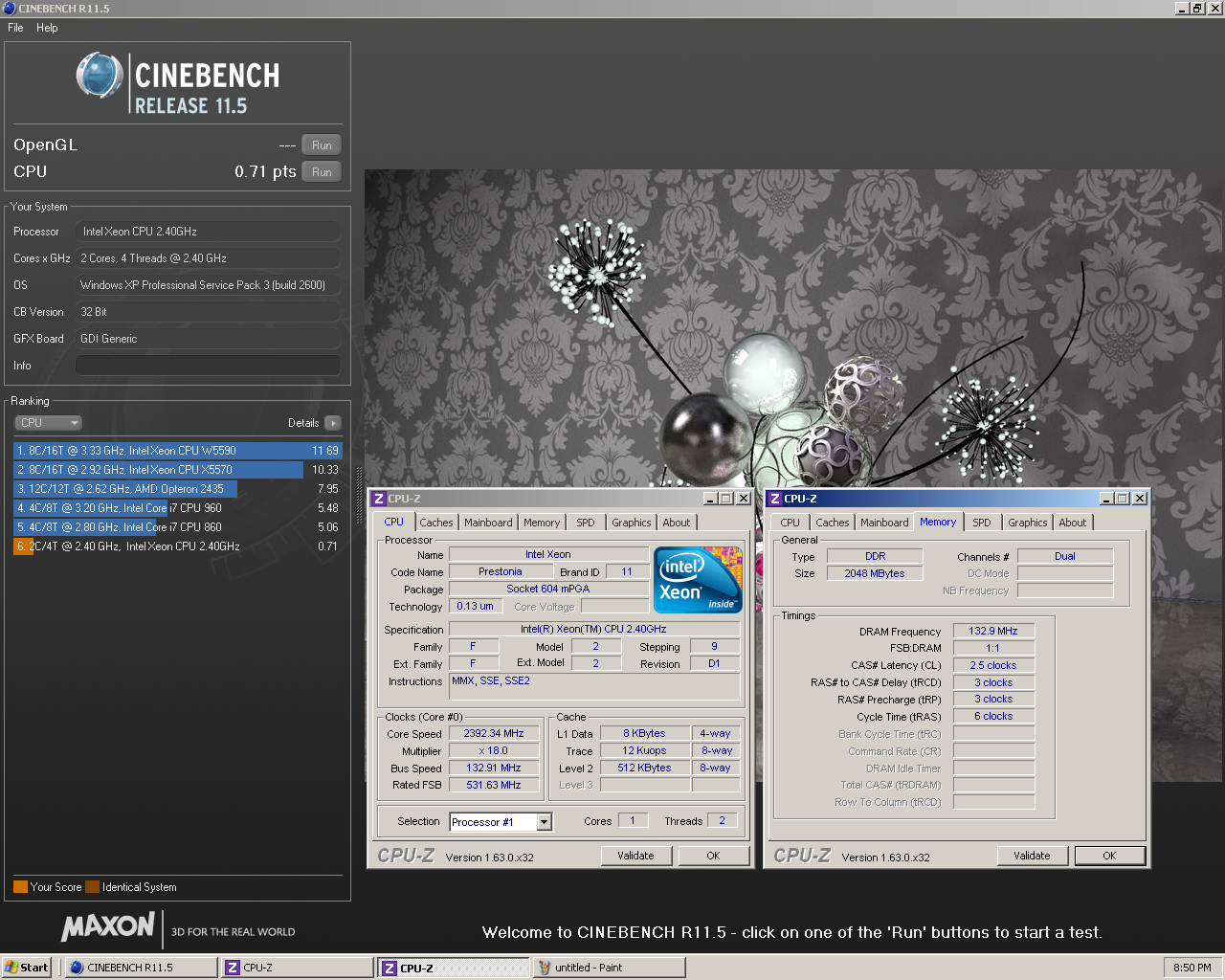1225x980 pixels.
Task: Select your score row Xeon 2.40GHz
Action: coord(178,546)
